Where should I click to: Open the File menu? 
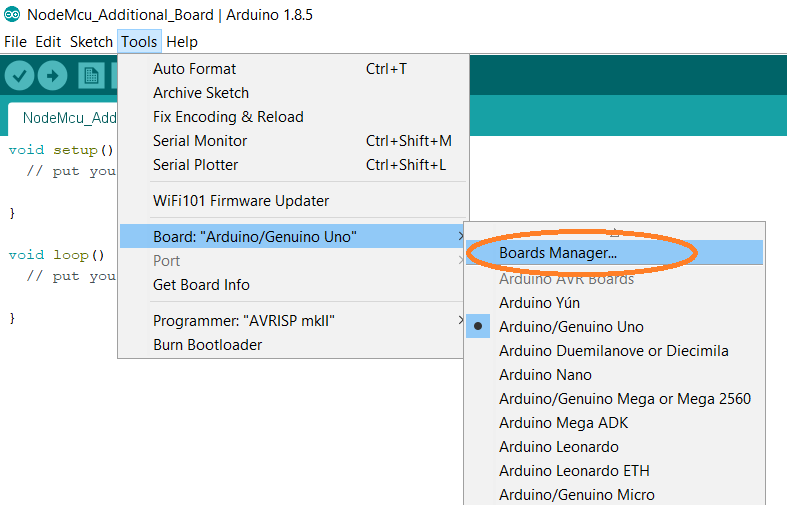click(15, 42)
